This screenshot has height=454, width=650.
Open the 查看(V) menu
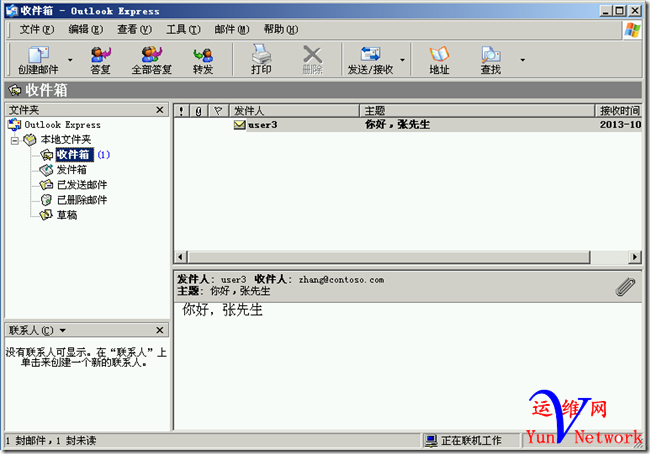tap(134, 29)
